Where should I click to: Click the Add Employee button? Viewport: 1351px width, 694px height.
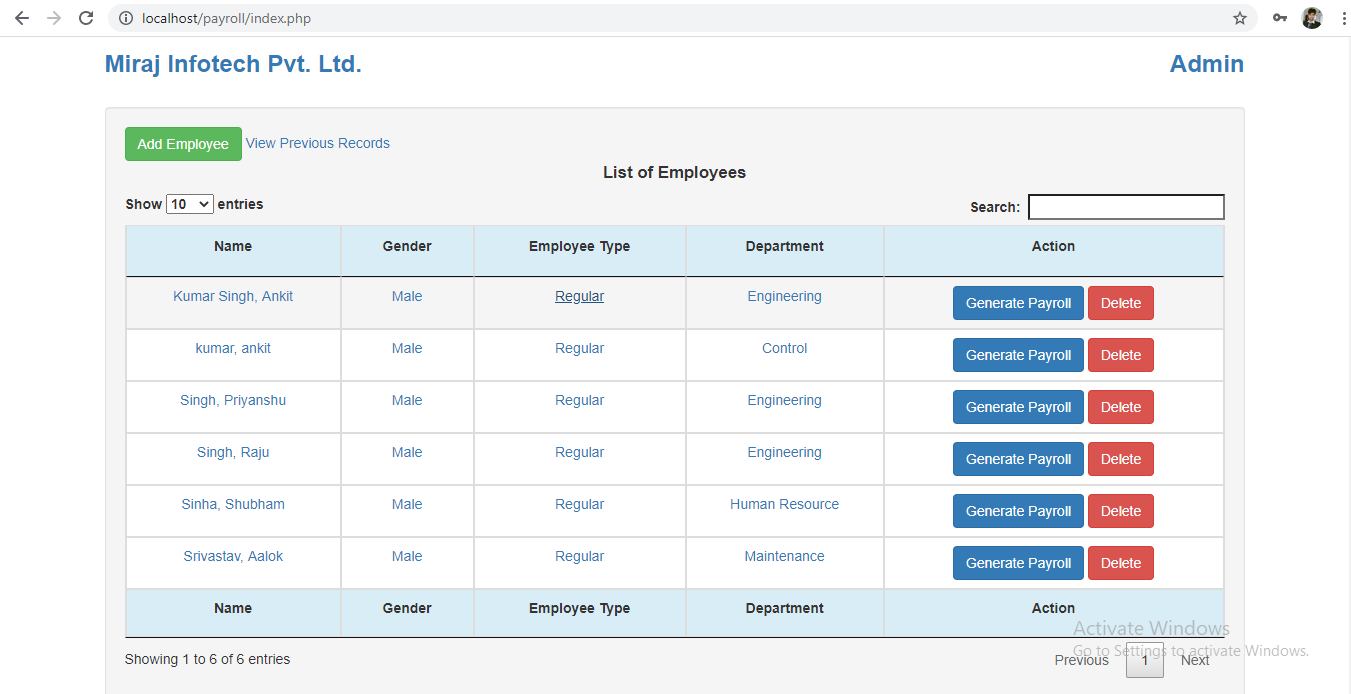pos(183,143)
